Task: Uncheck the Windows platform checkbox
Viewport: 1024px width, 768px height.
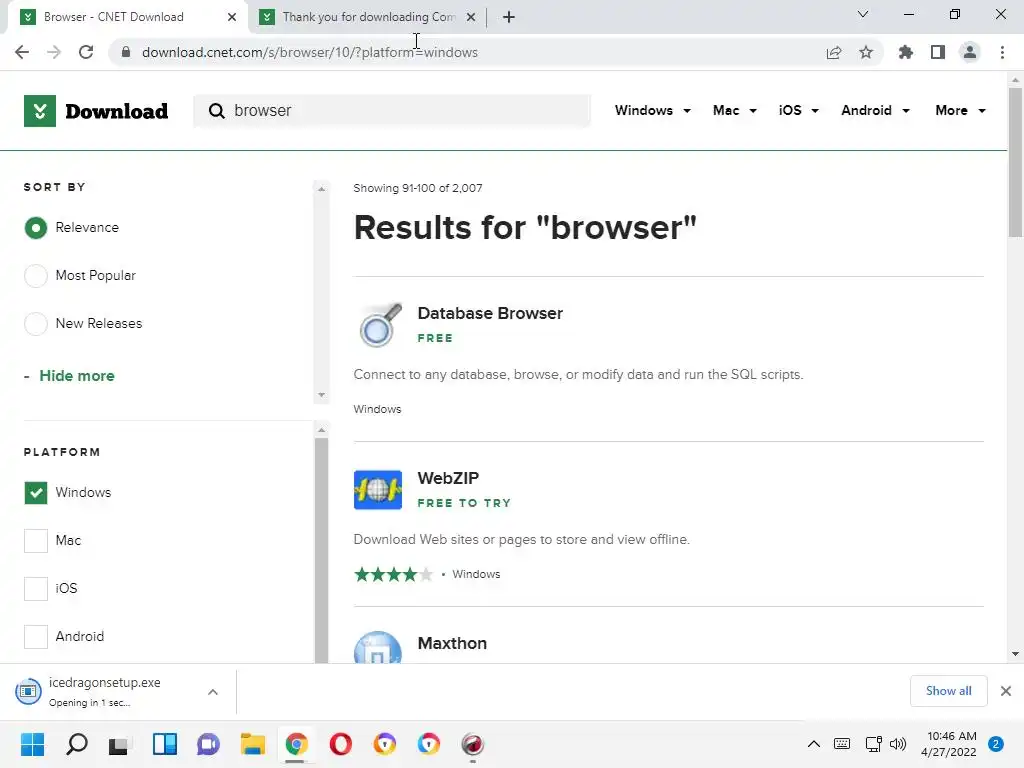Action: pos(36,492)
